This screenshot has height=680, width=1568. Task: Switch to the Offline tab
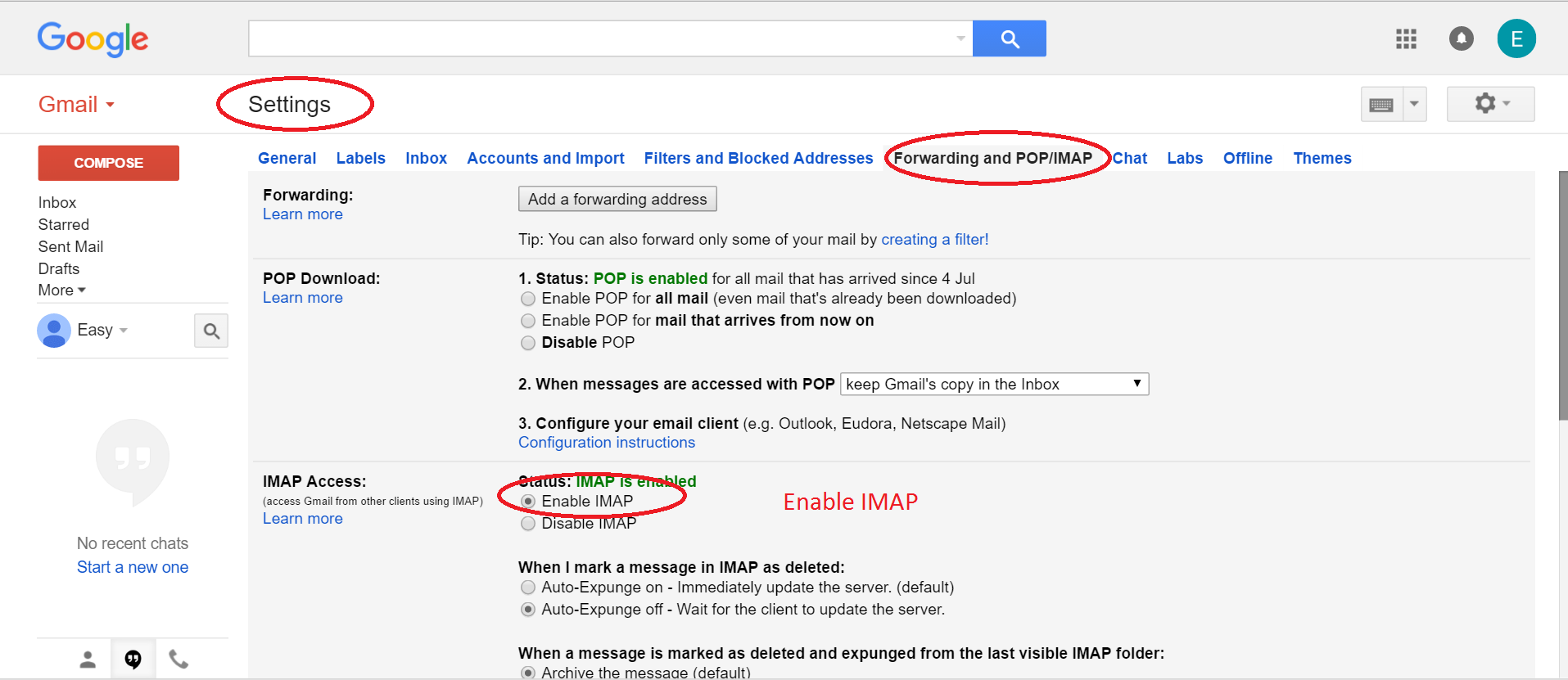[1247, 159]
